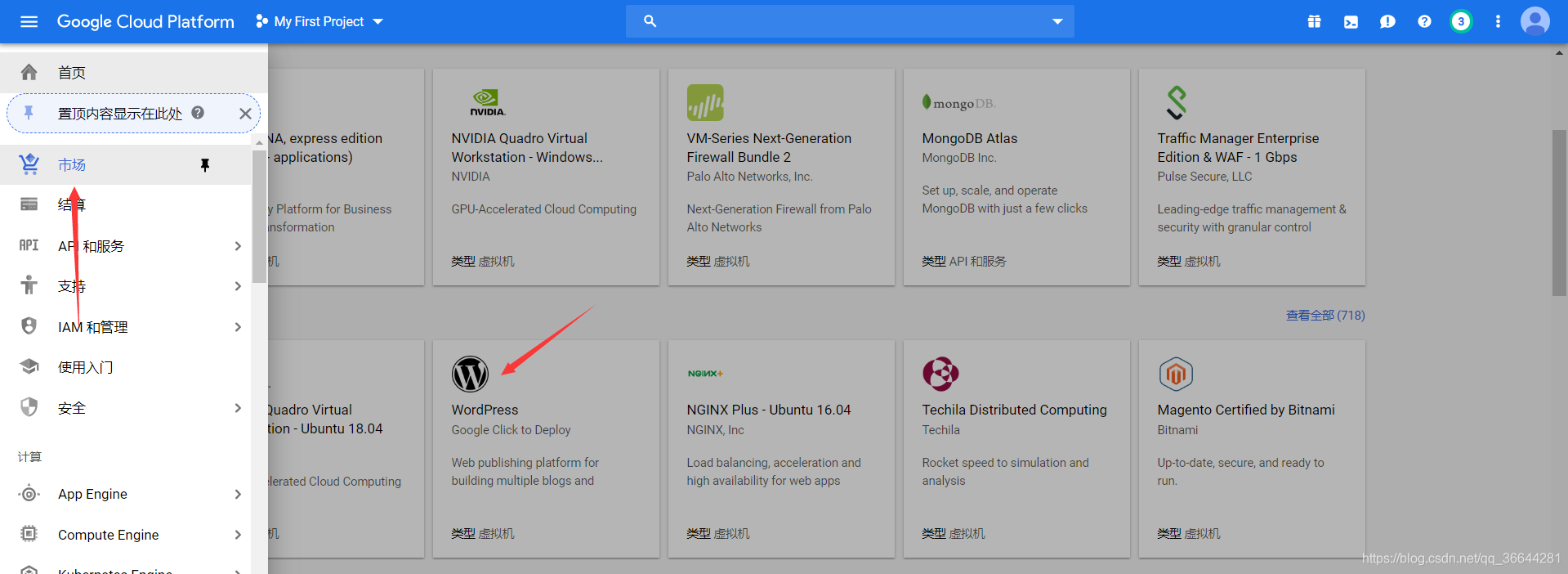1568x574 pixels.
Task: Click the NGINX+ logo
Action: pos(705,374)
